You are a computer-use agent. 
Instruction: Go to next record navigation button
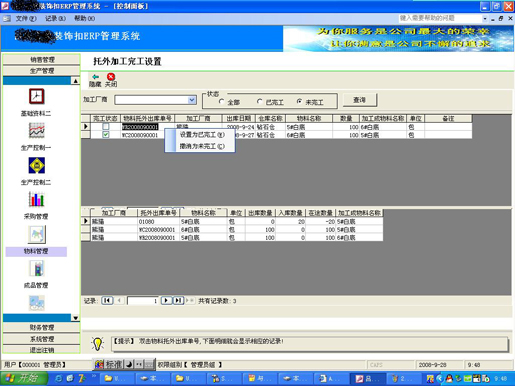(x=166, y=301)
